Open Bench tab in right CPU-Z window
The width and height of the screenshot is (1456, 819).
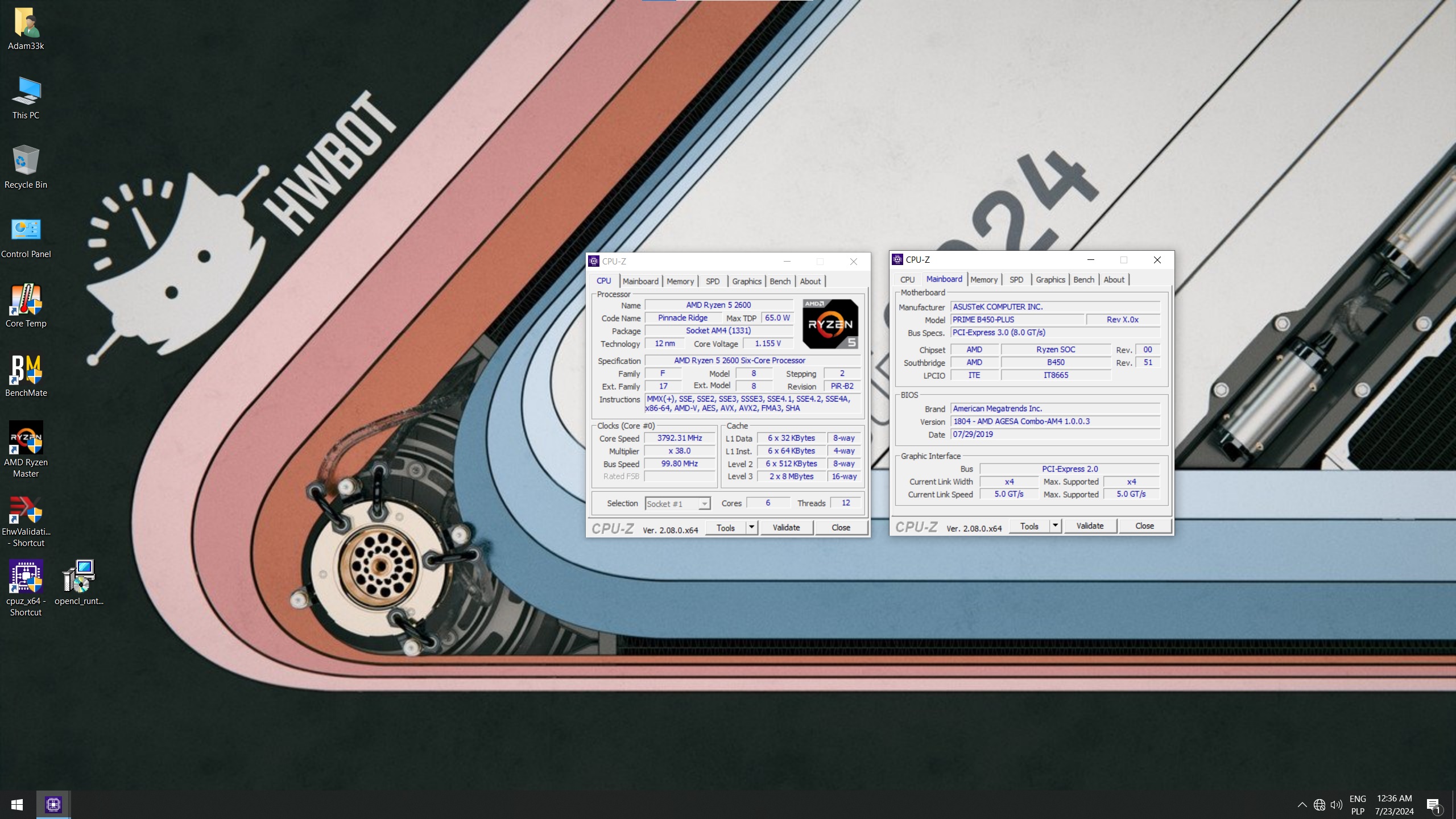(x=1083, y=279)
